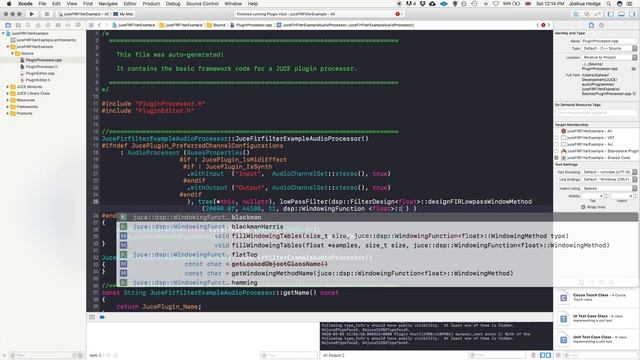Open the Source Control menu
The image size is (640, 360).
pyautogui.click(x=202, y=4)
